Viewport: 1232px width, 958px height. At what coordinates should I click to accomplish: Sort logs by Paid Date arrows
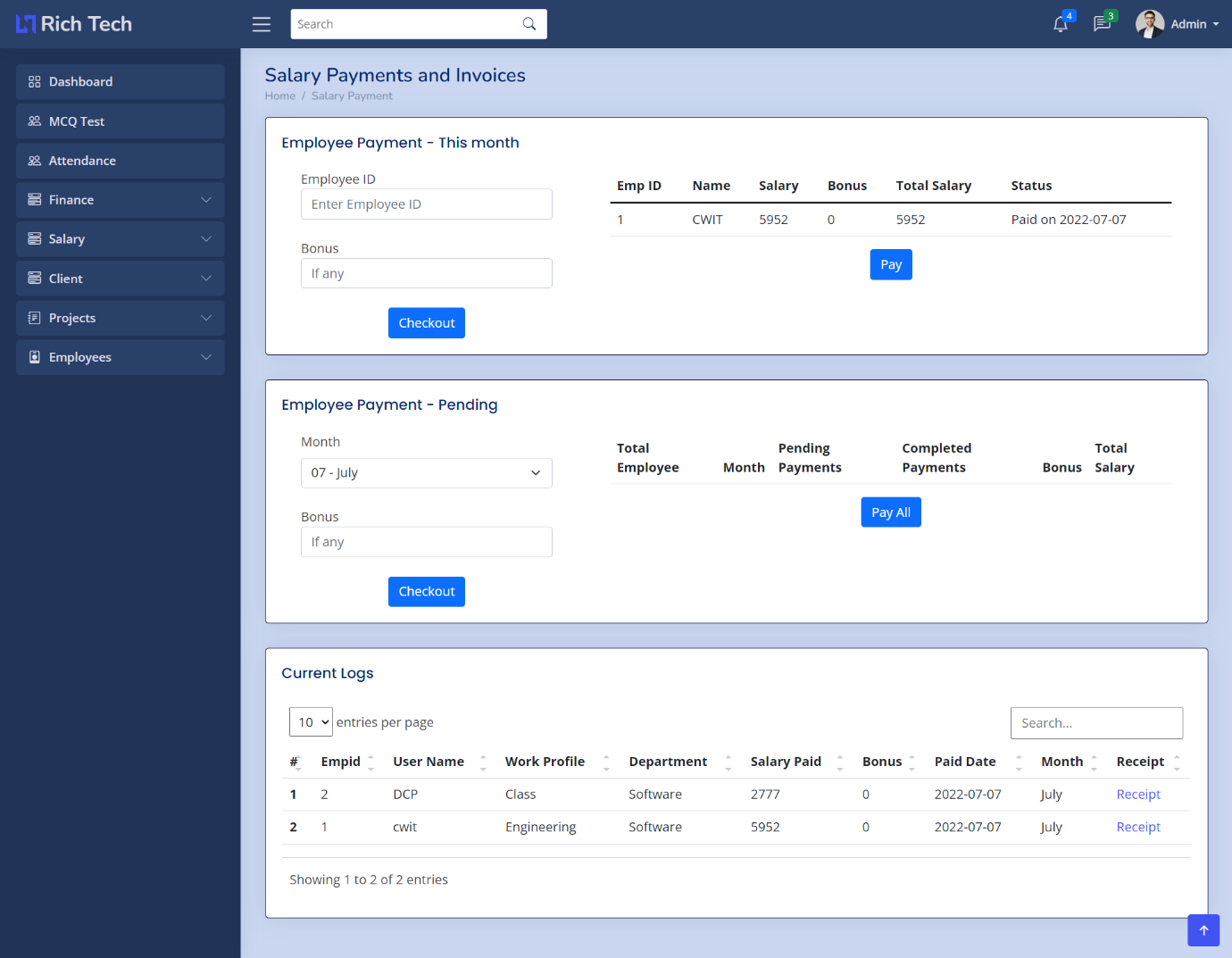coord(1019,762)
